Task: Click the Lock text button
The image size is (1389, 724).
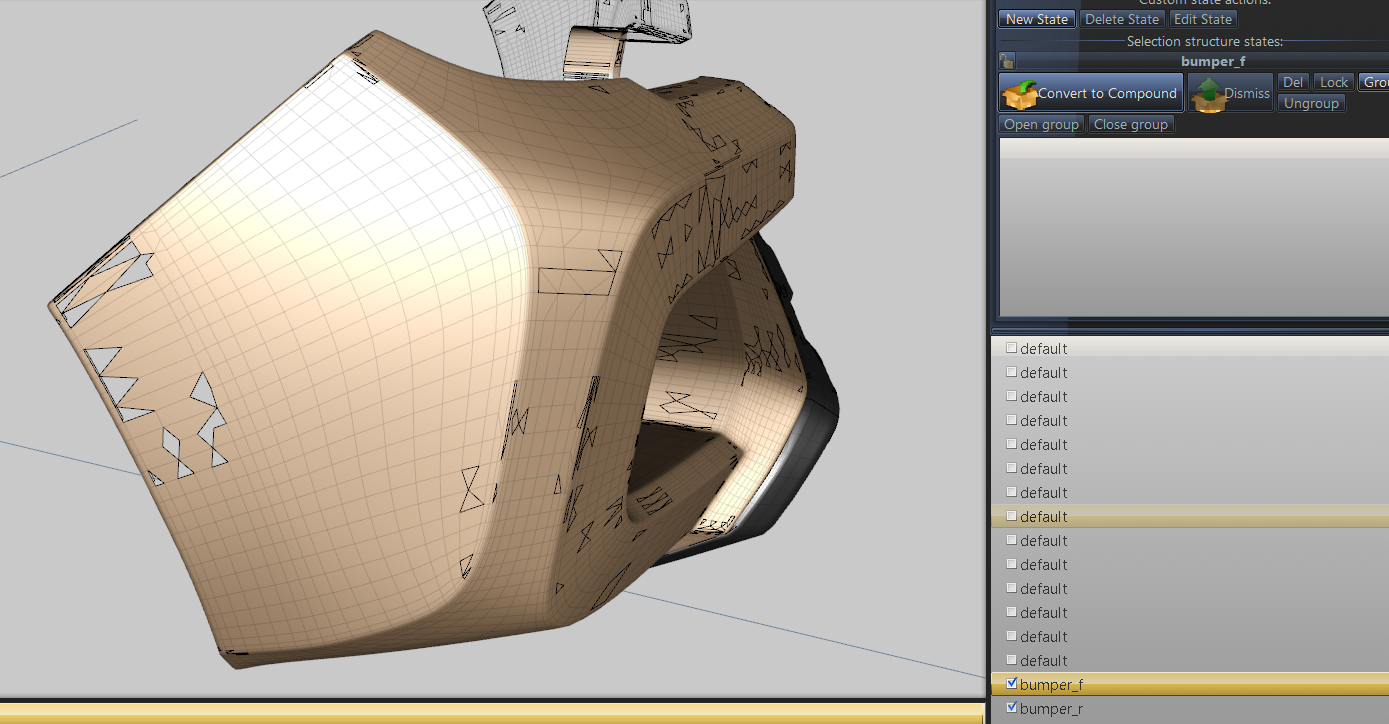Action: tap(1334, 83)
